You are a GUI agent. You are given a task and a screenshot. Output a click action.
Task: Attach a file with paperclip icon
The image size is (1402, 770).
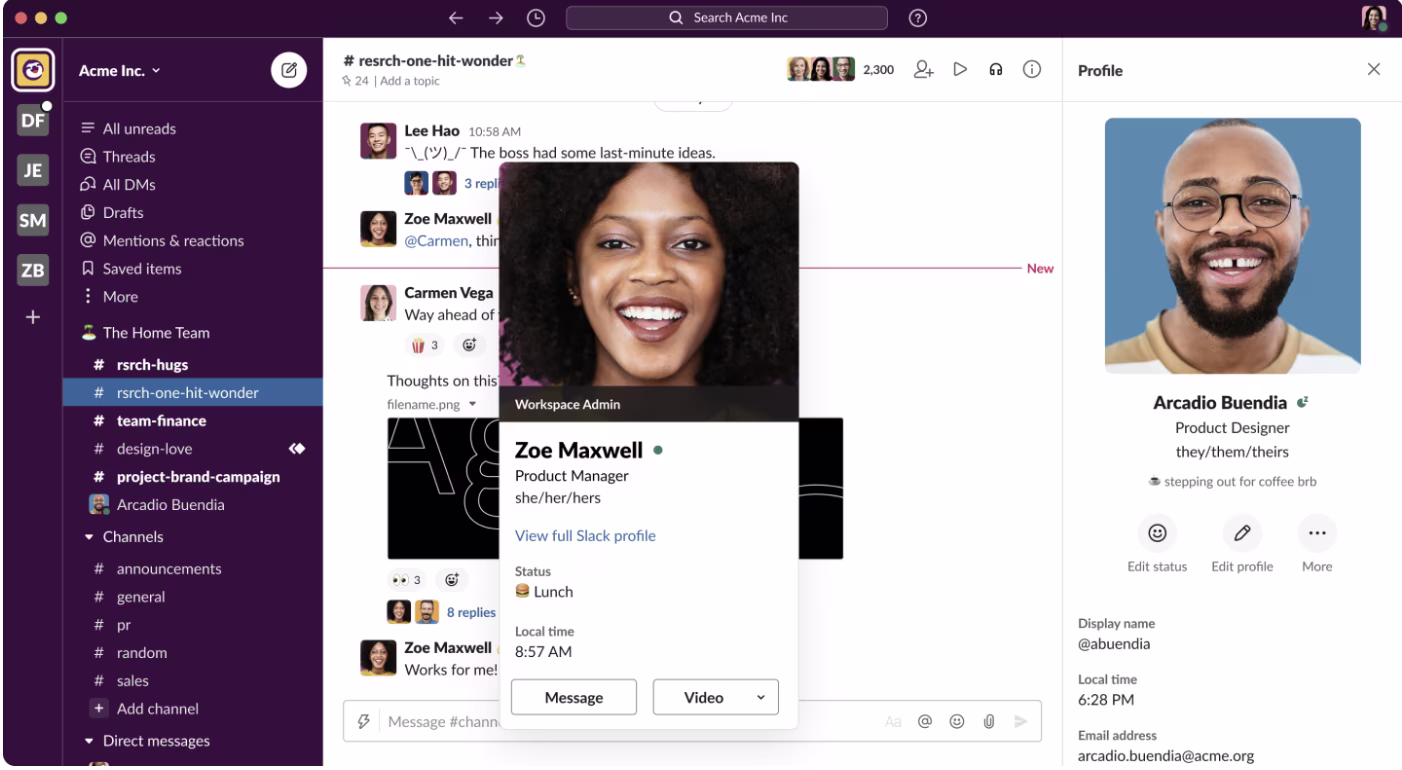click(x=988, y=721)
